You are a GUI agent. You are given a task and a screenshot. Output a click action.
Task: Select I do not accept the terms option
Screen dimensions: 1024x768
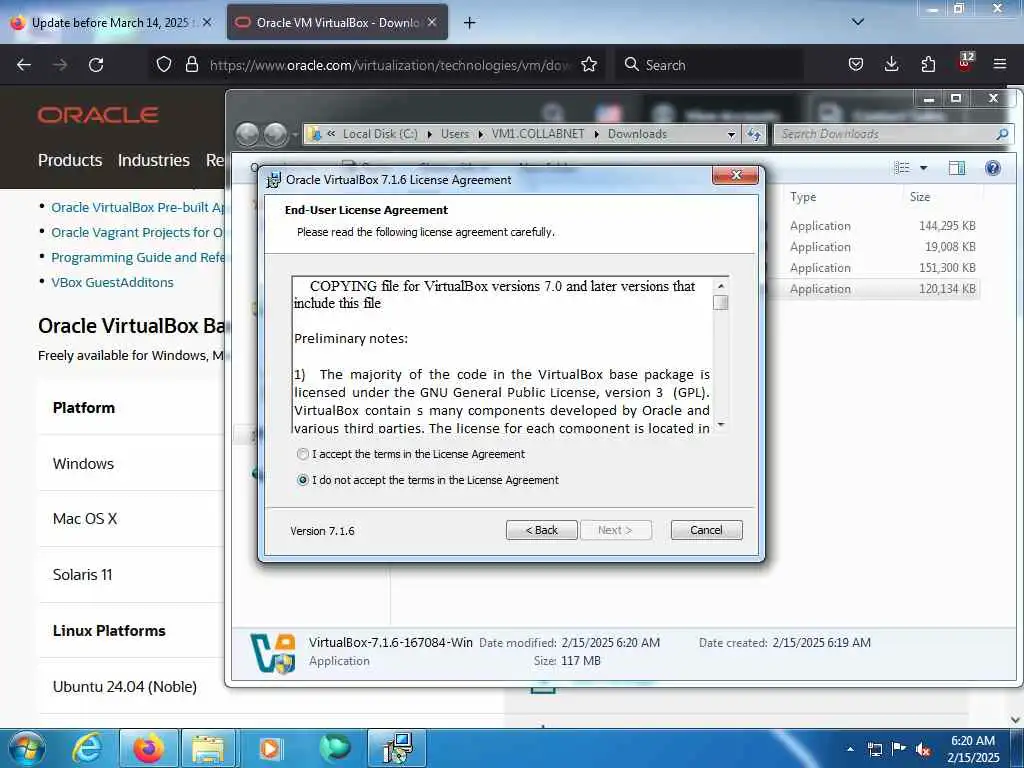(x=303, y=480)
